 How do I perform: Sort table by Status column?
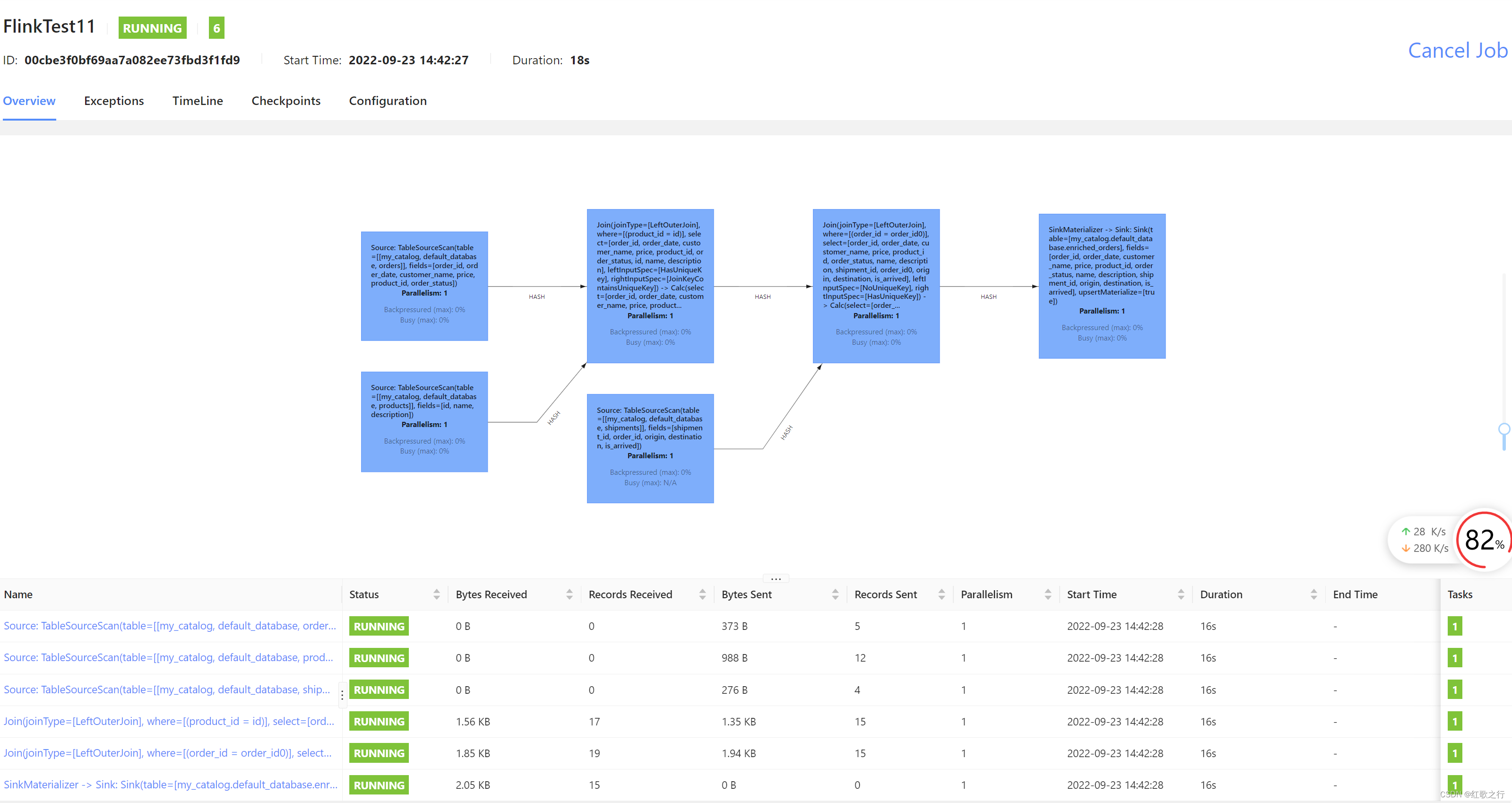pos(436,594)
